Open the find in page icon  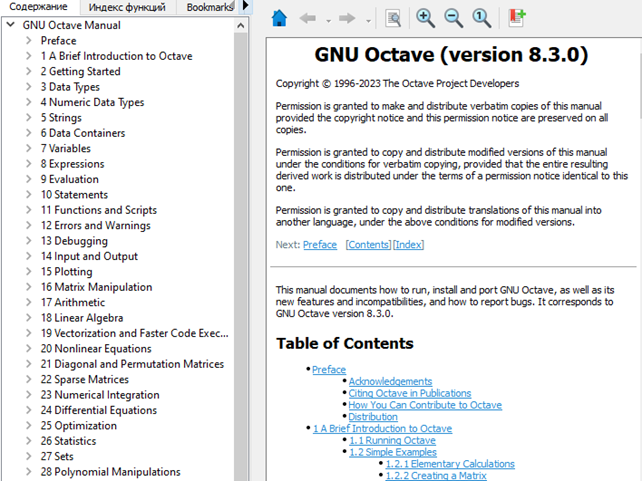click(x=393, y=17)
